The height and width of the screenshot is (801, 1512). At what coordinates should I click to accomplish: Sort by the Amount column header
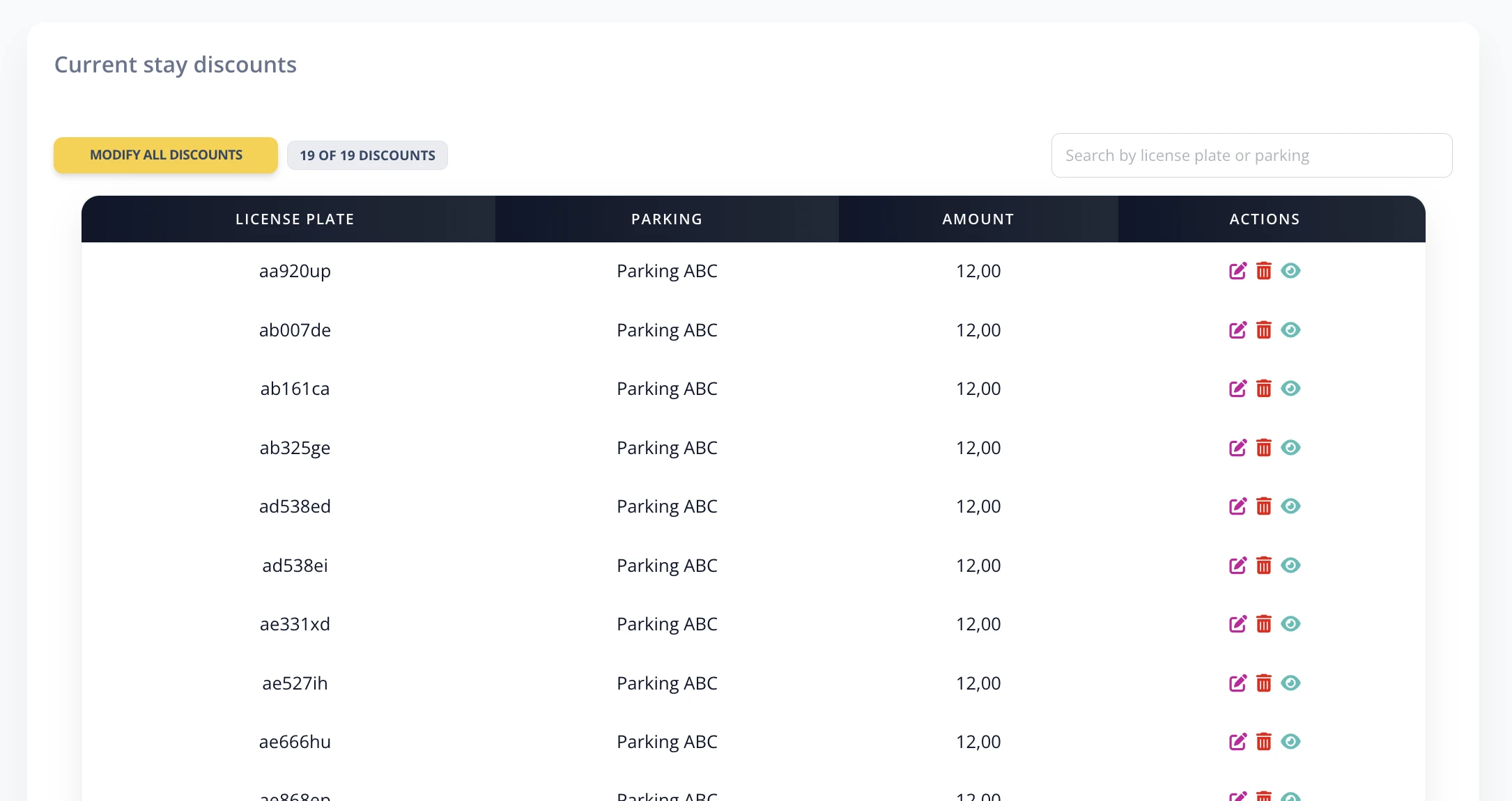click(x=978, y=219)
